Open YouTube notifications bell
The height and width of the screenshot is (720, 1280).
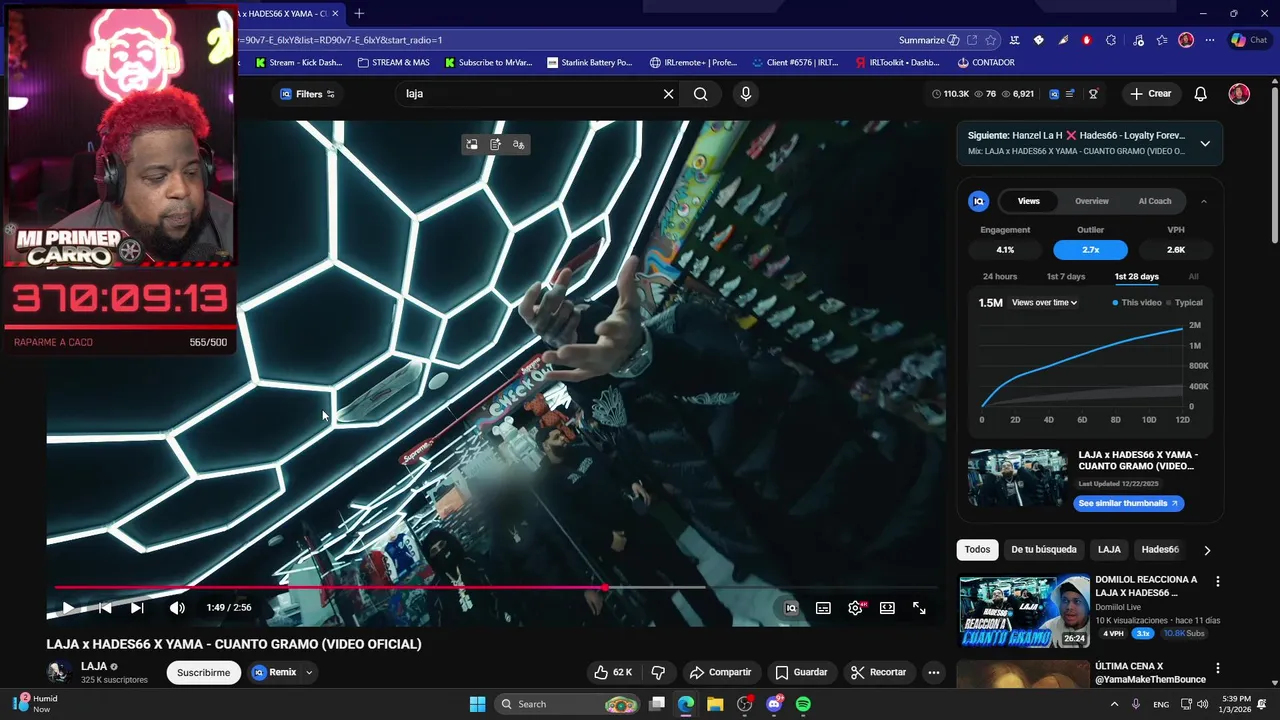point(1201,94)
